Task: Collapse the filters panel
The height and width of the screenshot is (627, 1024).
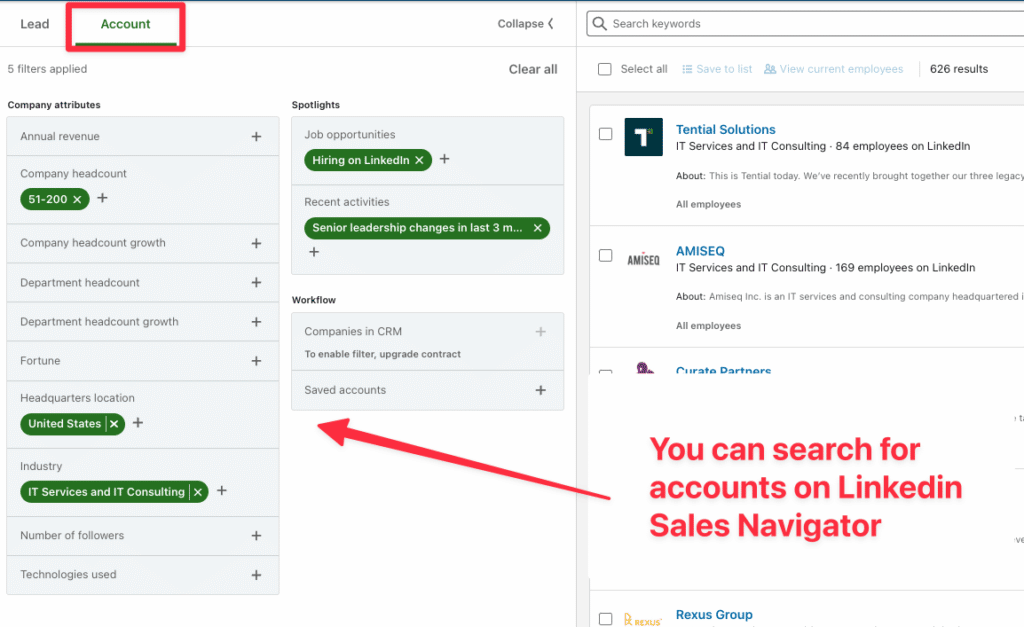Action: 526,24
